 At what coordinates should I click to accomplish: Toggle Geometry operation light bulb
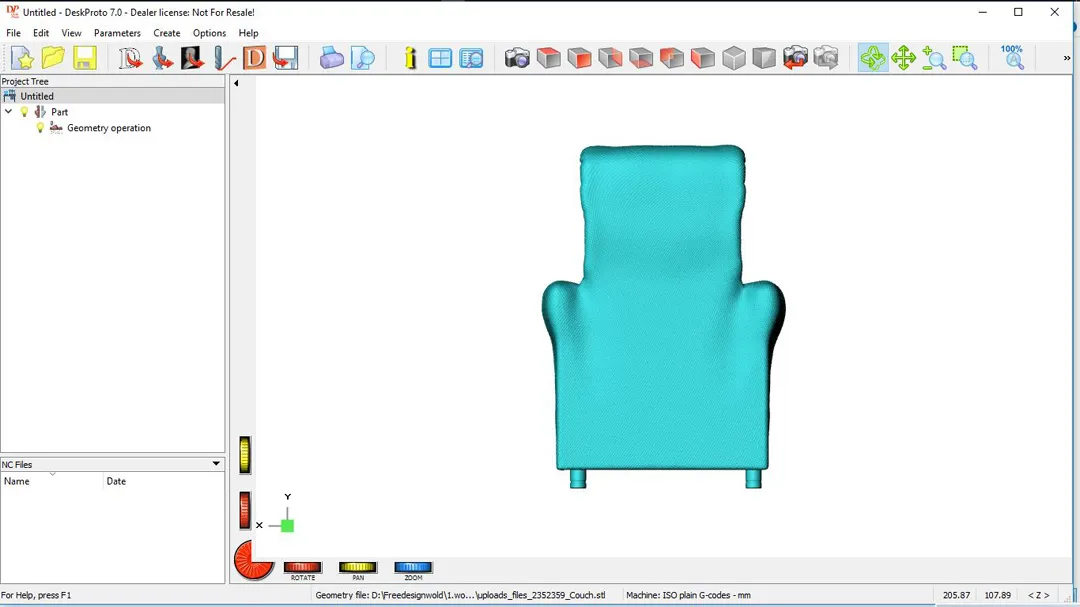pos(40,128)
